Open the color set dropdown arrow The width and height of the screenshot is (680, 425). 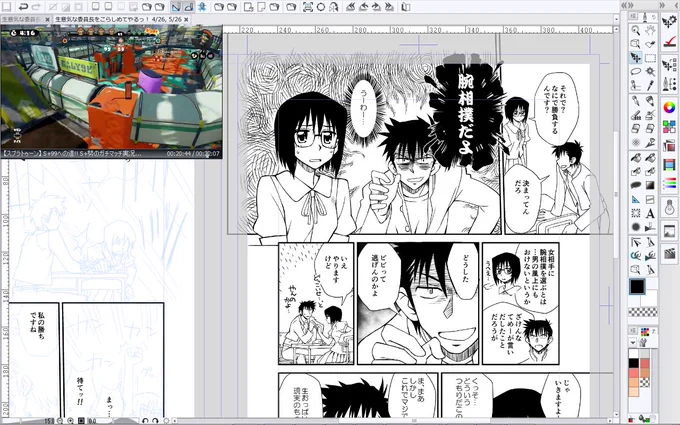coord(633,343)
